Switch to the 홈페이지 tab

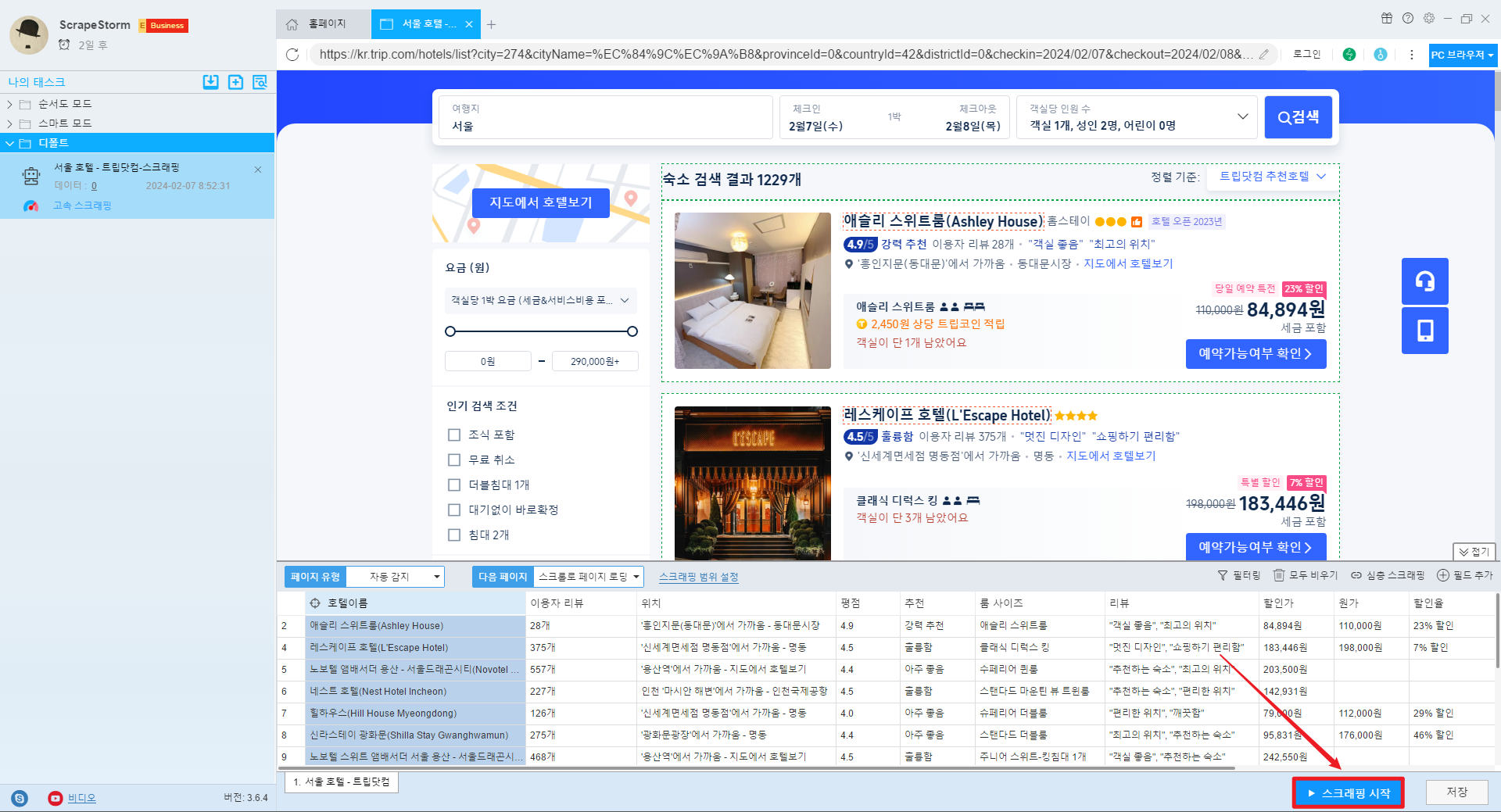click(x=323, y=24)
